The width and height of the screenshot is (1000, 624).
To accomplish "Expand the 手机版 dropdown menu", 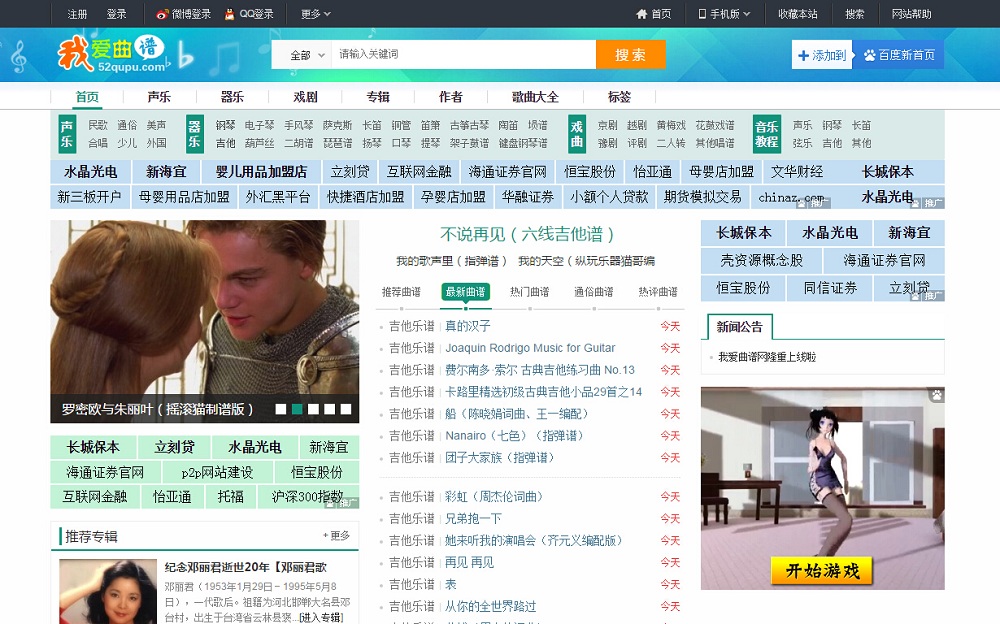I will pyautogui.click(x=724, y=14).
